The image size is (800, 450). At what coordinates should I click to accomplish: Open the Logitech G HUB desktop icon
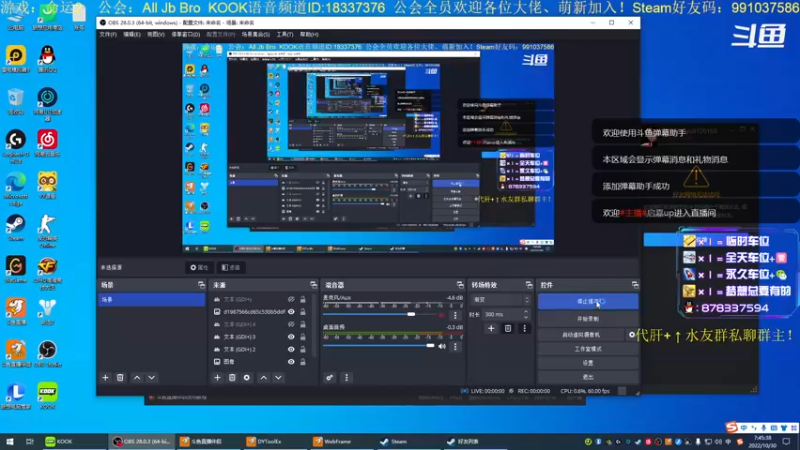(16, 145)
